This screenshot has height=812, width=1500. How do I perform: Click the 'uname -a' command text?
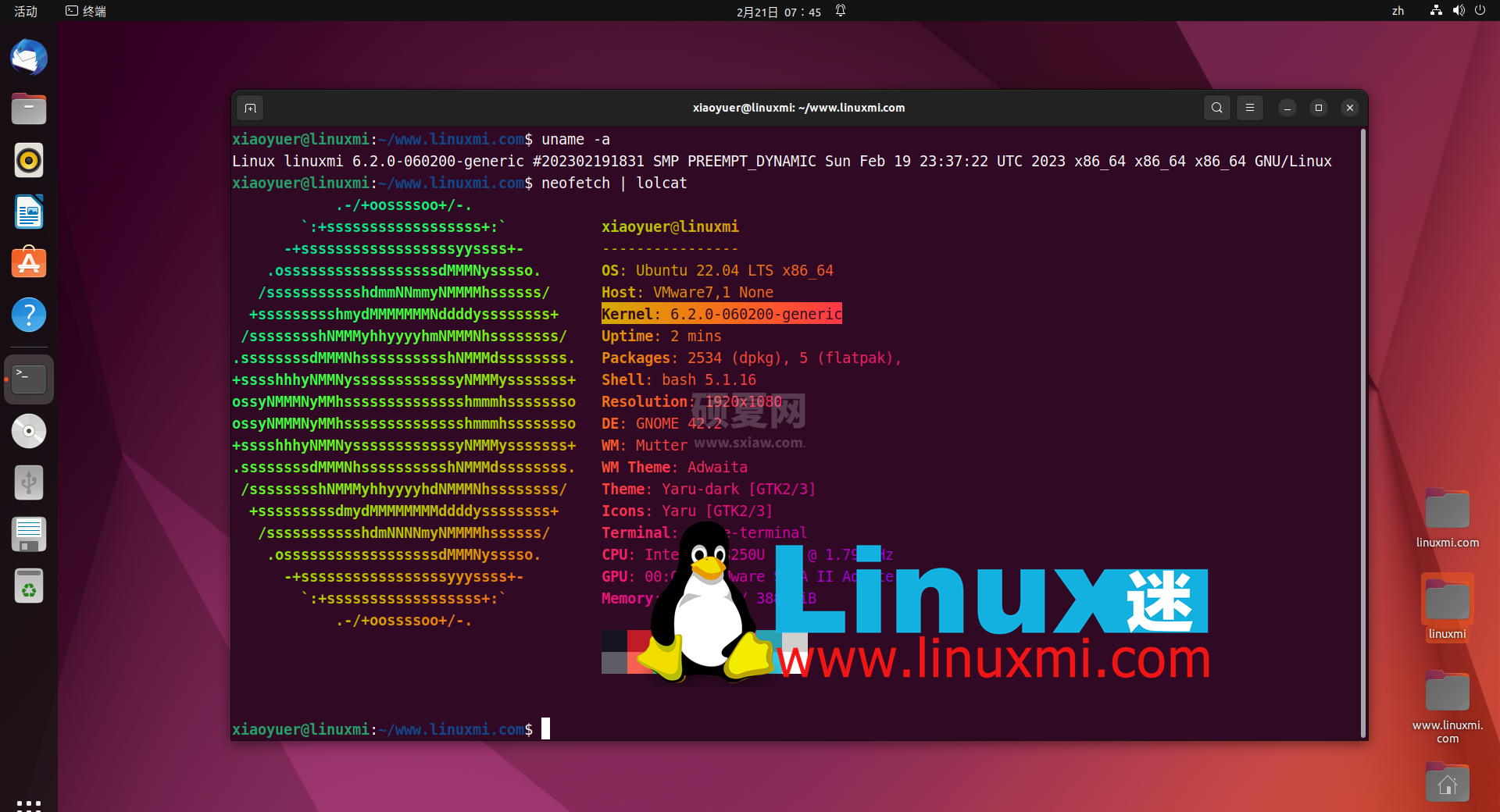[576, 139]
